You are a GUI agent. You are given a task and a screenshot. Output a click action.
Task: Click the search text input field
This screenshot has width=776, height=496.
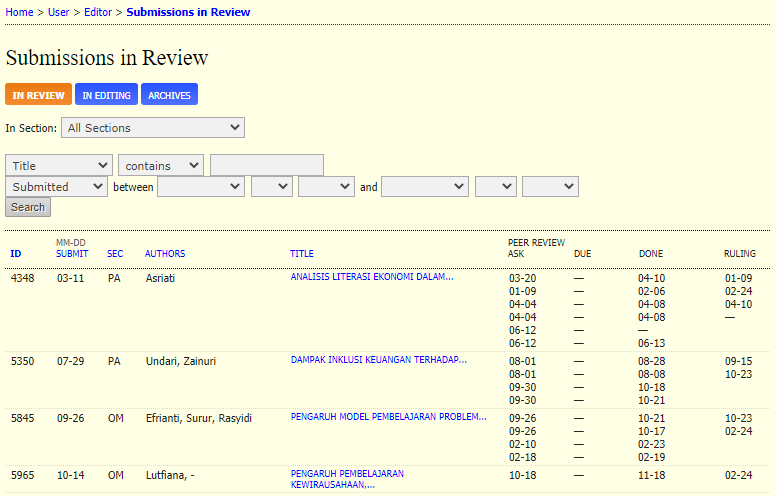[267, 166]
